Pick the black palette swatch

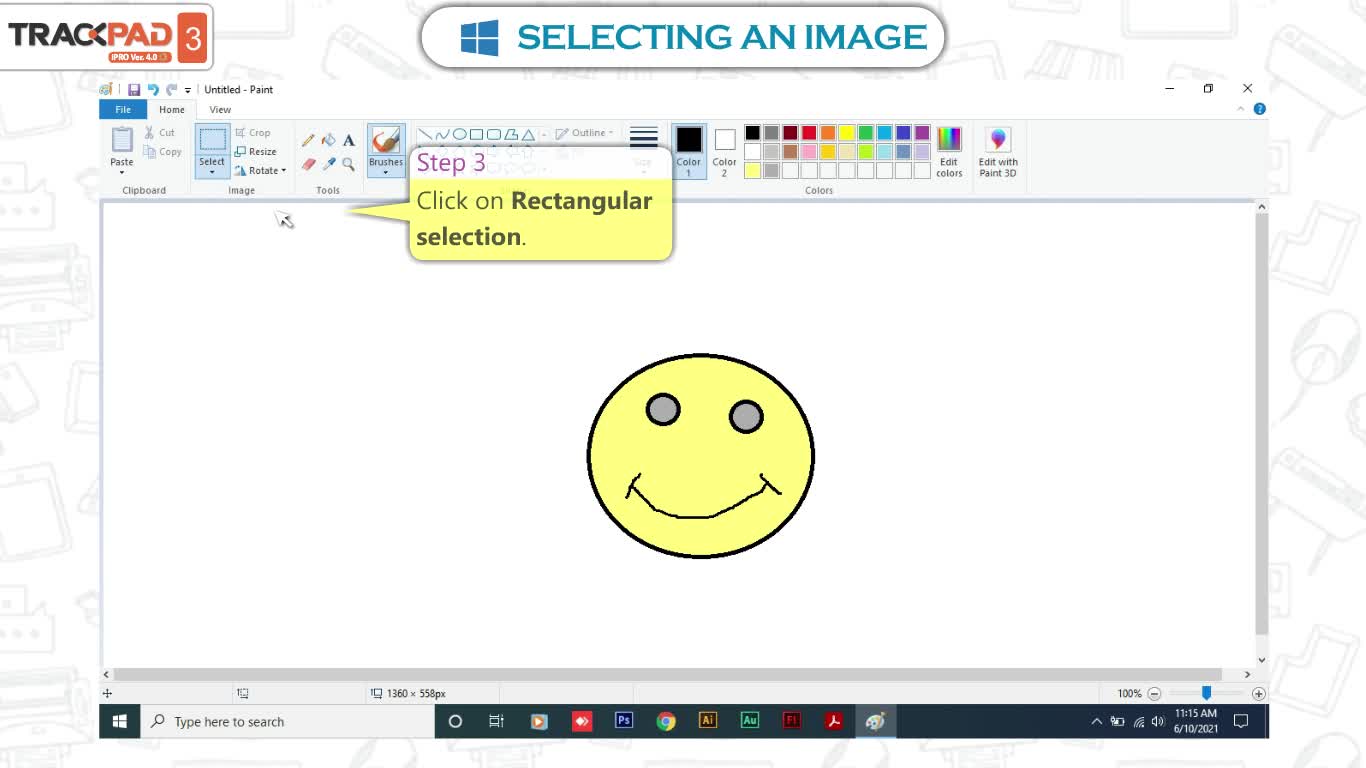pyautogui.click(x=752, y=133)
